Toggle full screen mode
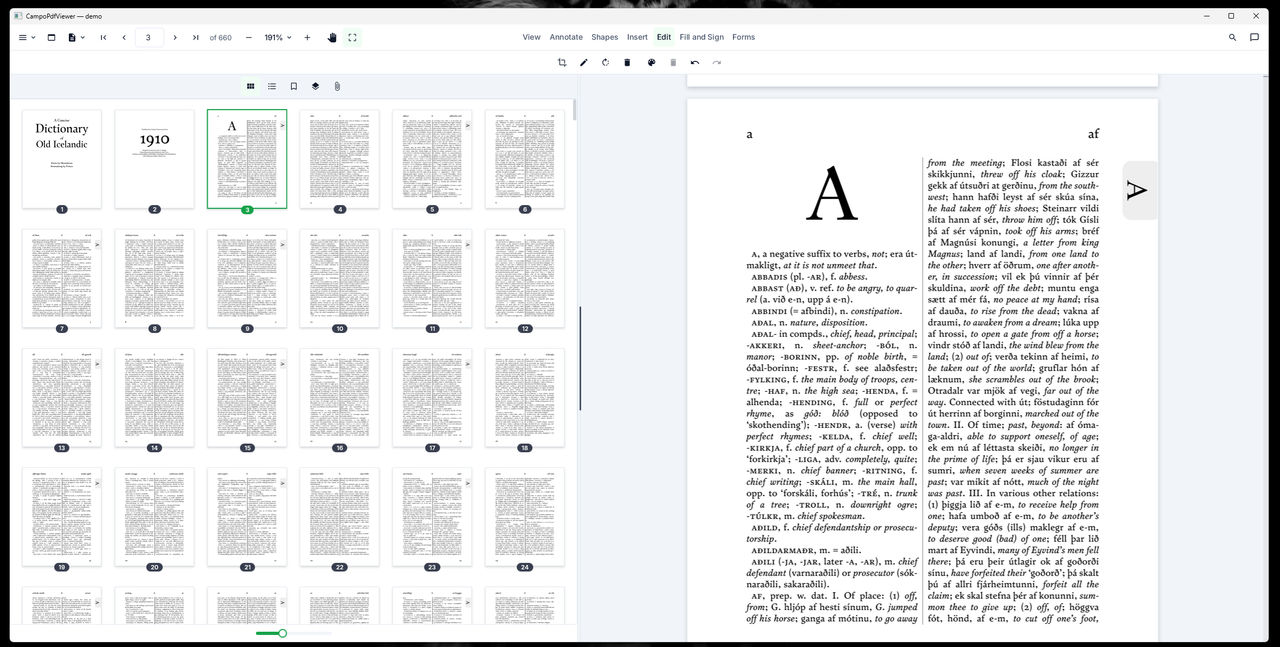 click(x=352, y=37)
